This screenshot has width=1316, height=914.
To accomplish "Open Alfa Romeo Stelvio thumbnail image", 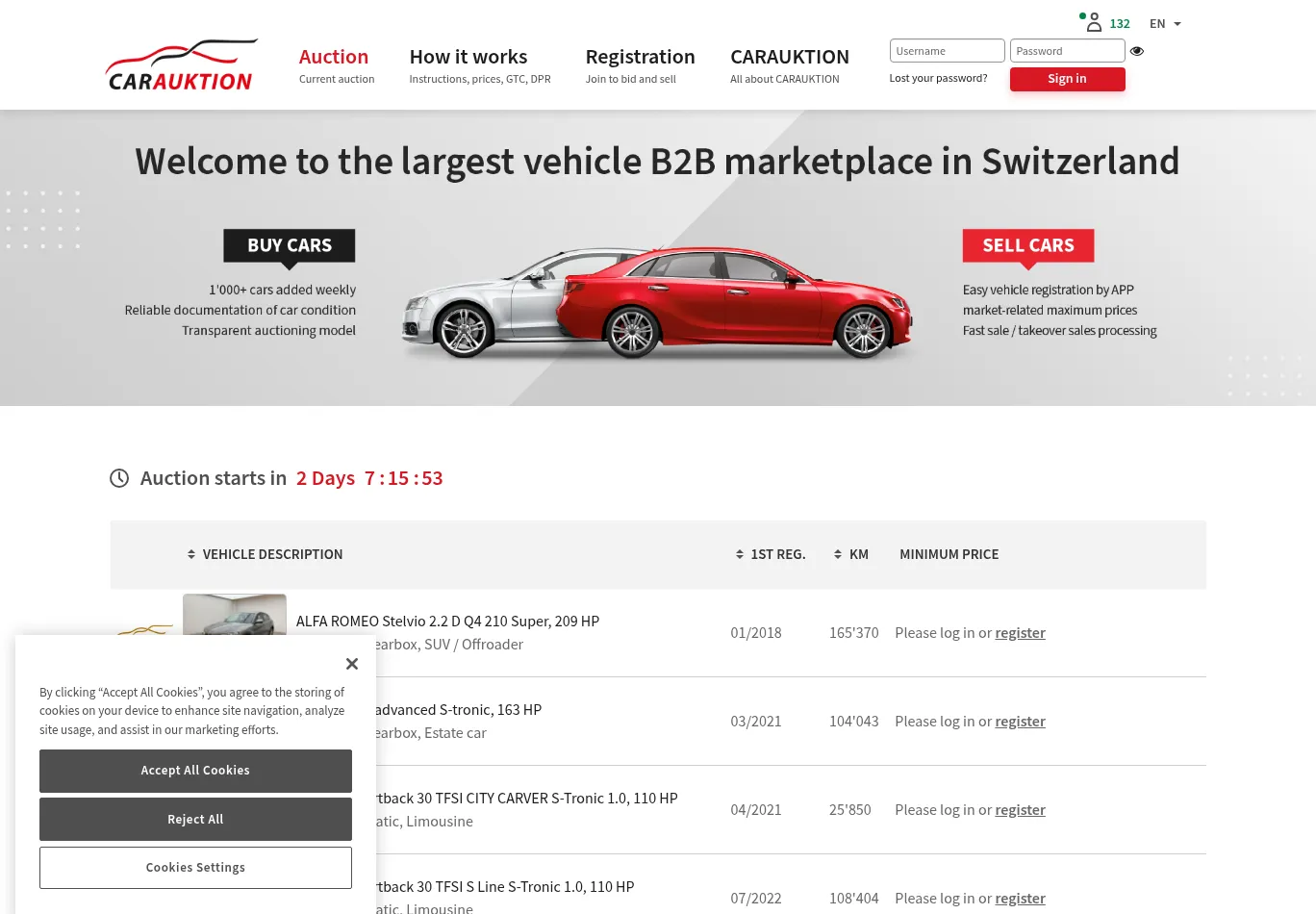I will click(x=235, y=615).
